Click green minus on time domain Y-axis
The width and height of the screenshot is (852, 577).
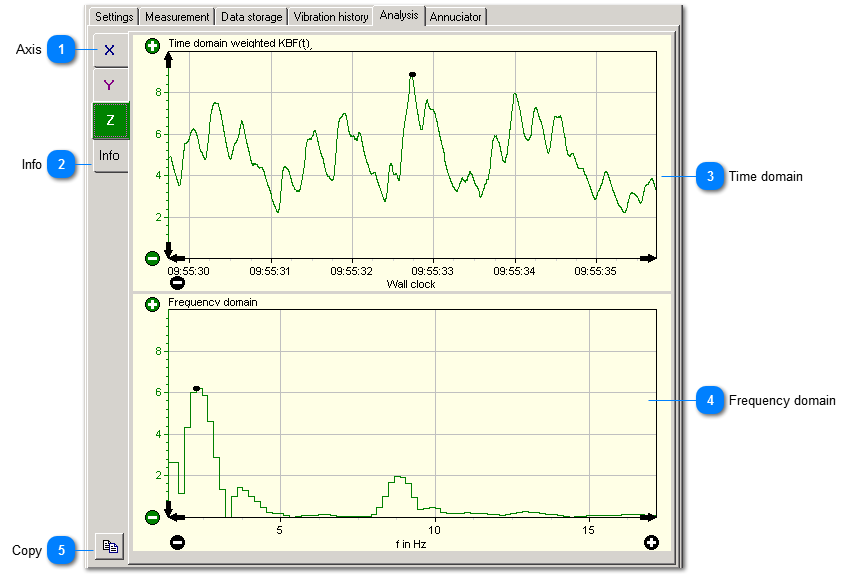[153, 258]
